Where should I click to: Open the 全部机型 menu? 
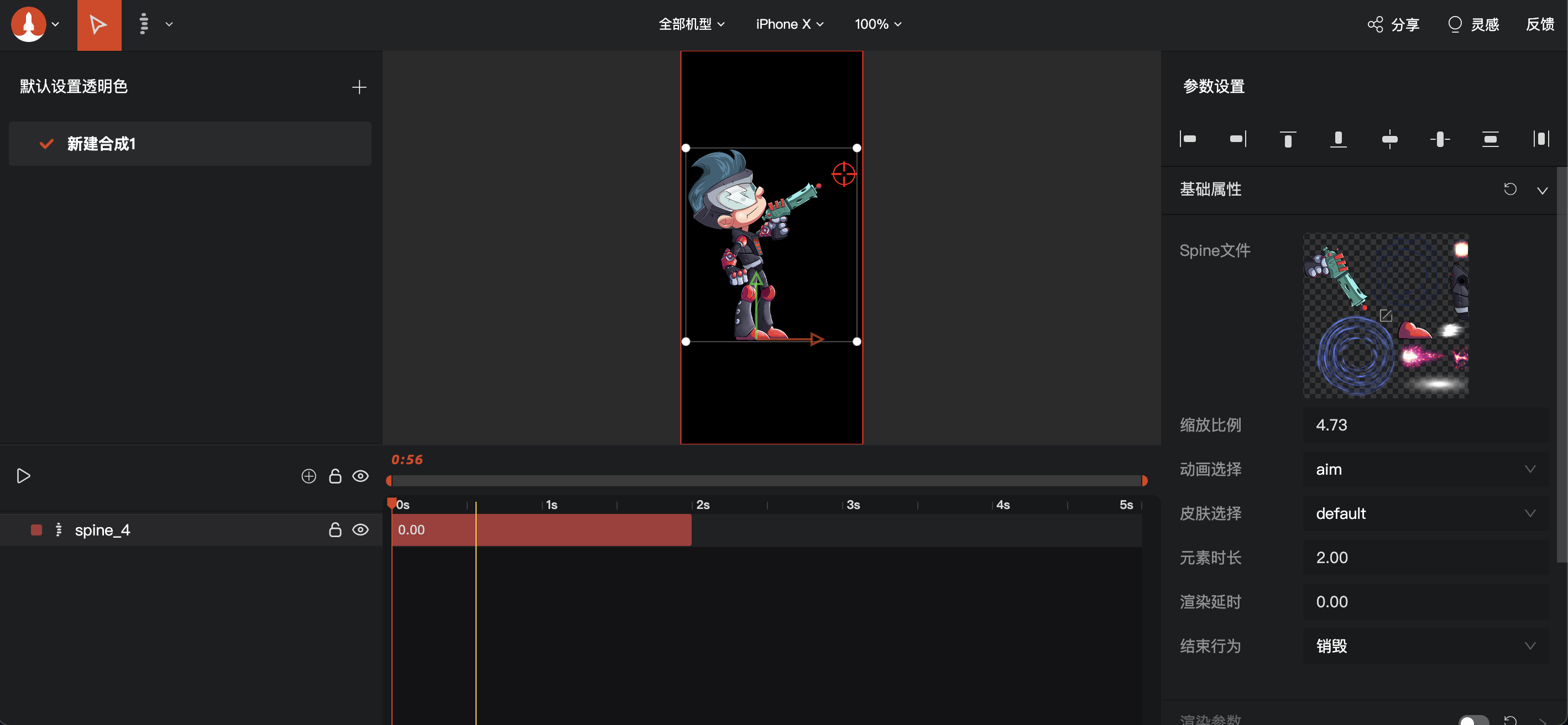[x=691, y=24]
